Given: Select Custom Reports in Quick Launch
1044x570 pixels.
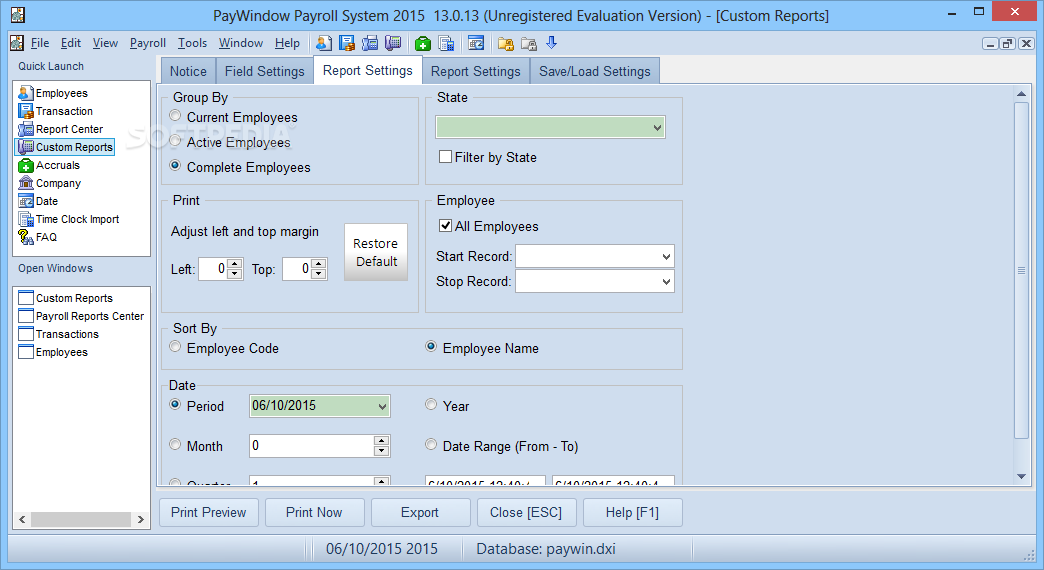Looking at the screenshot, I should pos(65,147).
